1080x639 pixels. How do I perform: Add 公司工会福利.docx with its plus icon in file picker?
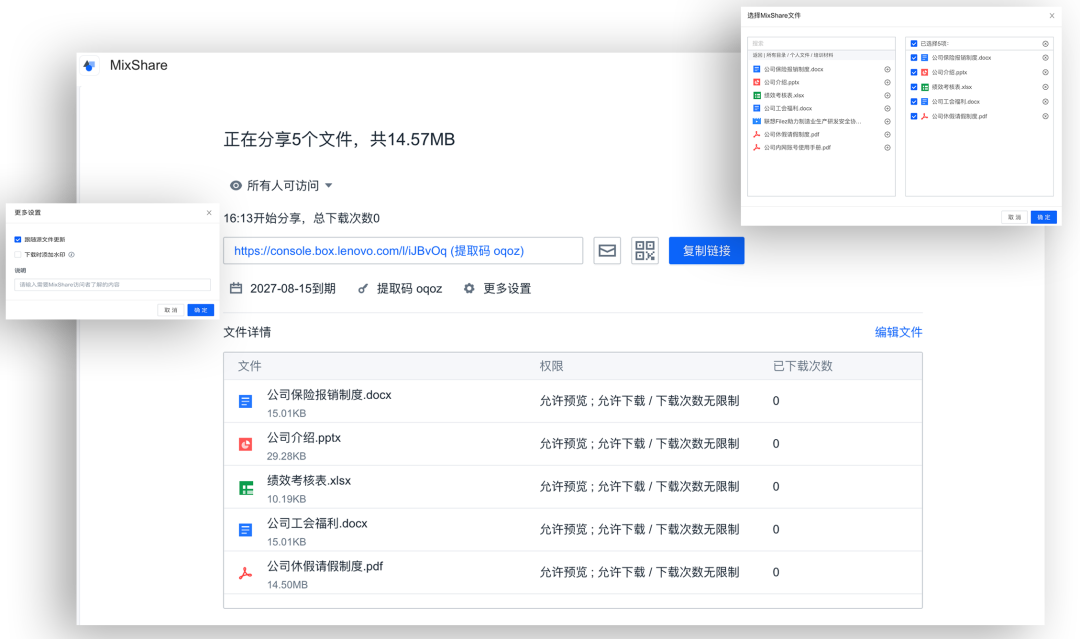coord(887,109)
